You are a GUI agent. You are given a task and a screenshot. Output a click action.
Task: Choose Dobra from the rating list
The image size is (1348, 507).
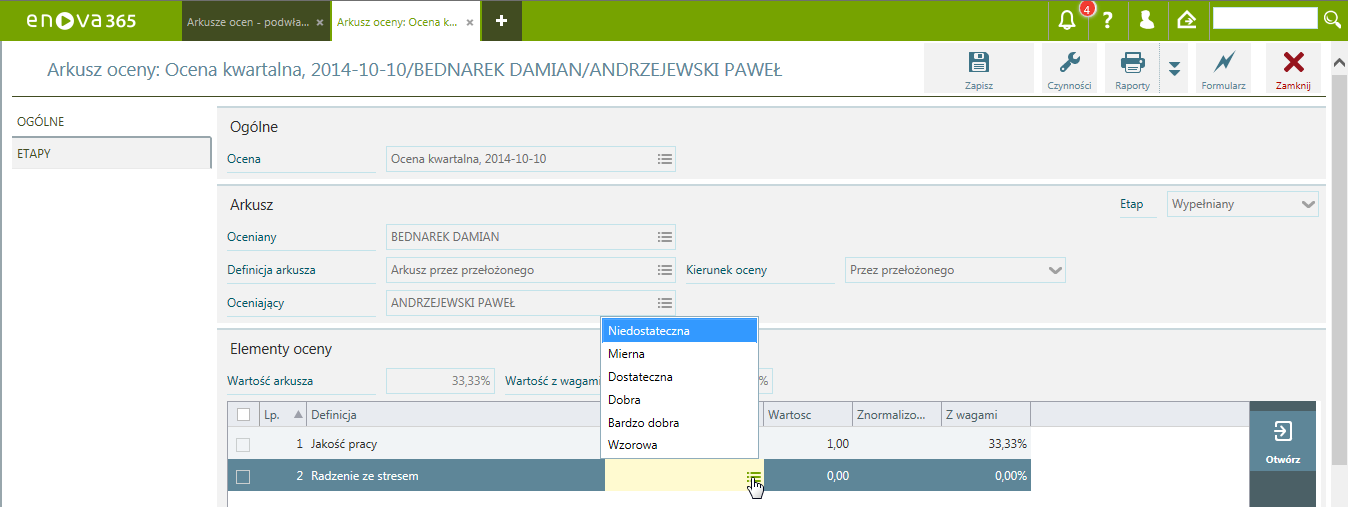(679, 400)
